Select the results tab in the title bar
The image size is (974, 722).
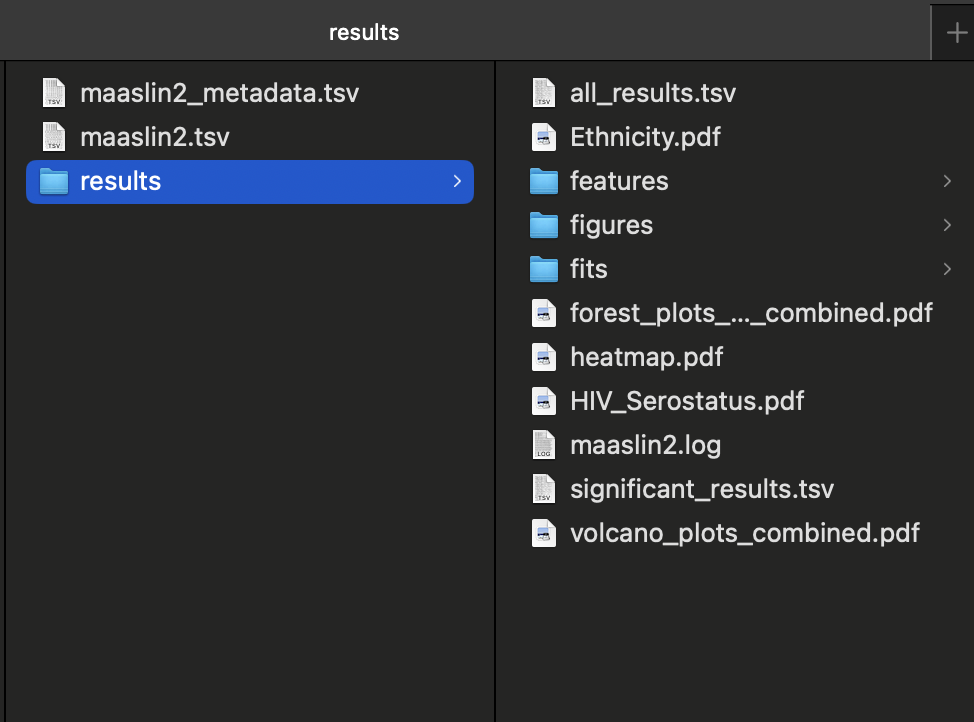click(364, 32)
